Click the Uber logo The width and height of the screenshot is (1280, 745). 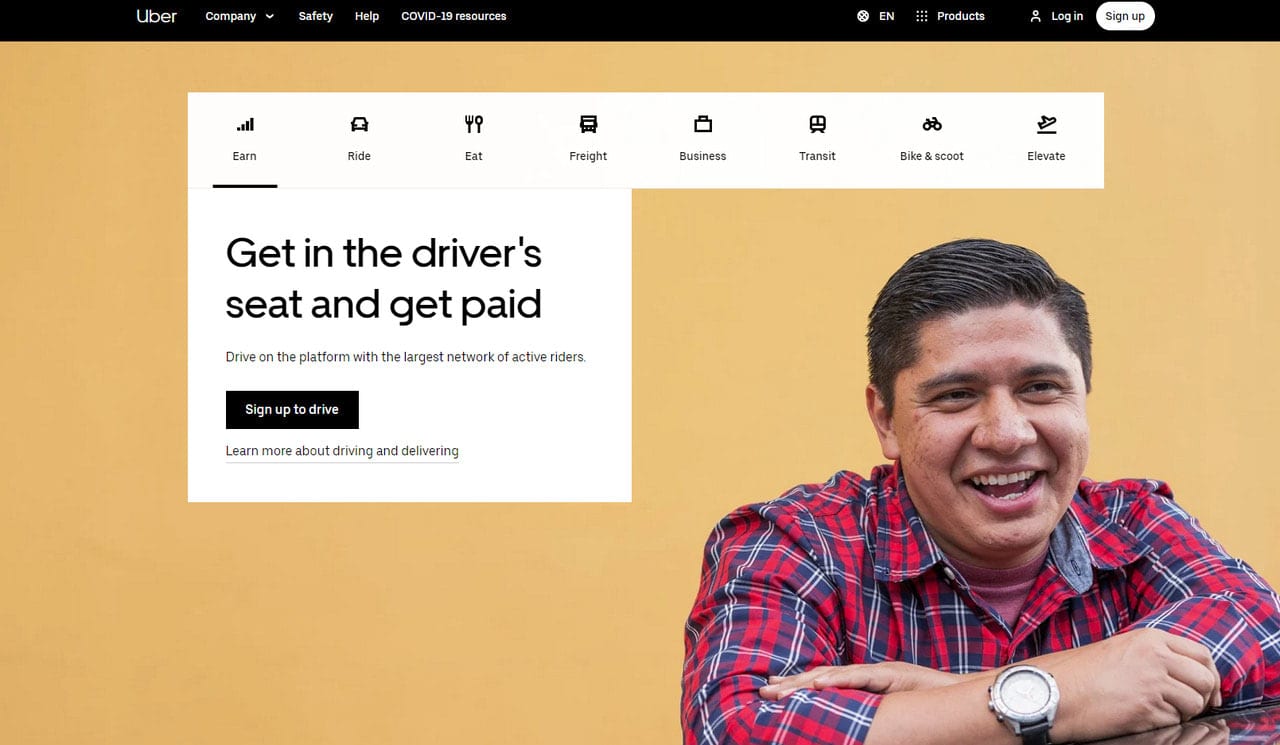point(156,16)
